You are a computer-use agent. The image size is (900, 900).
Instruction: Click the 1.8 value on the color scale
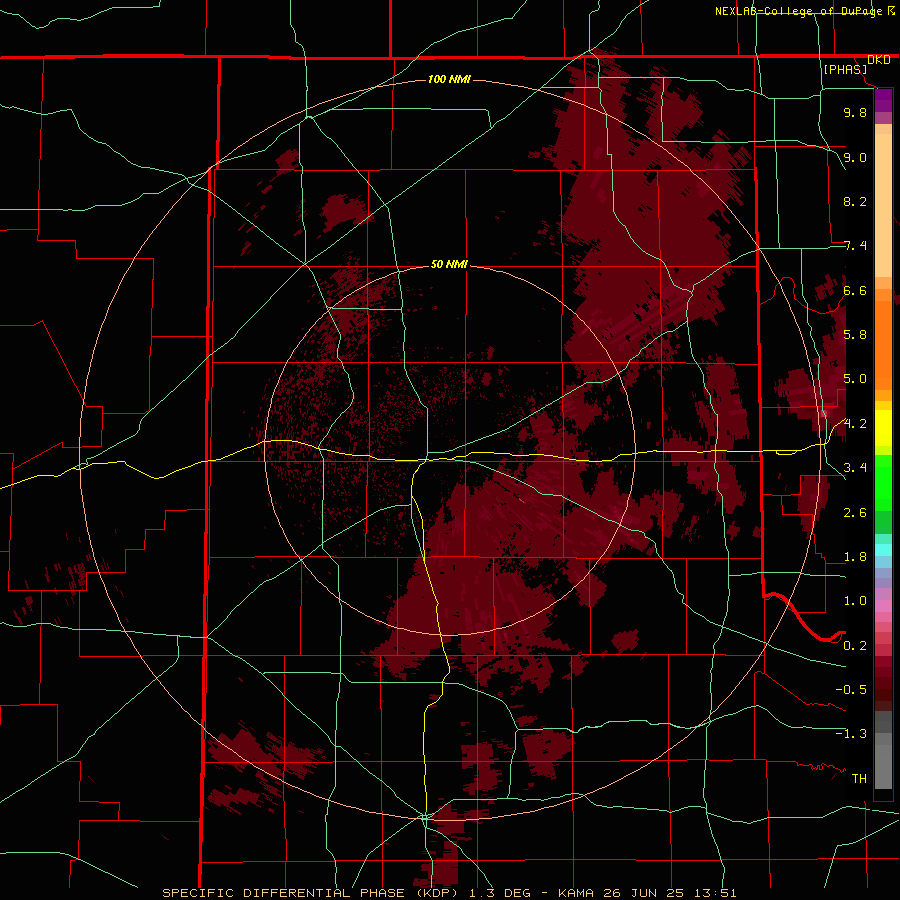point(855,557)
